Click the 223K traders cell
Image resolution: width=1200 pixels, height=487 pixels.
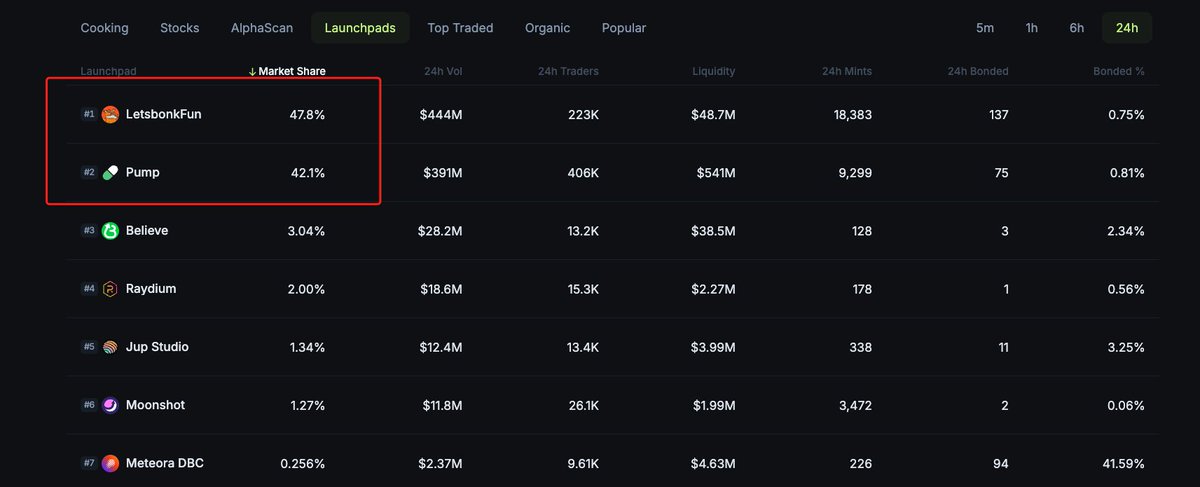(x=583, y=115)
